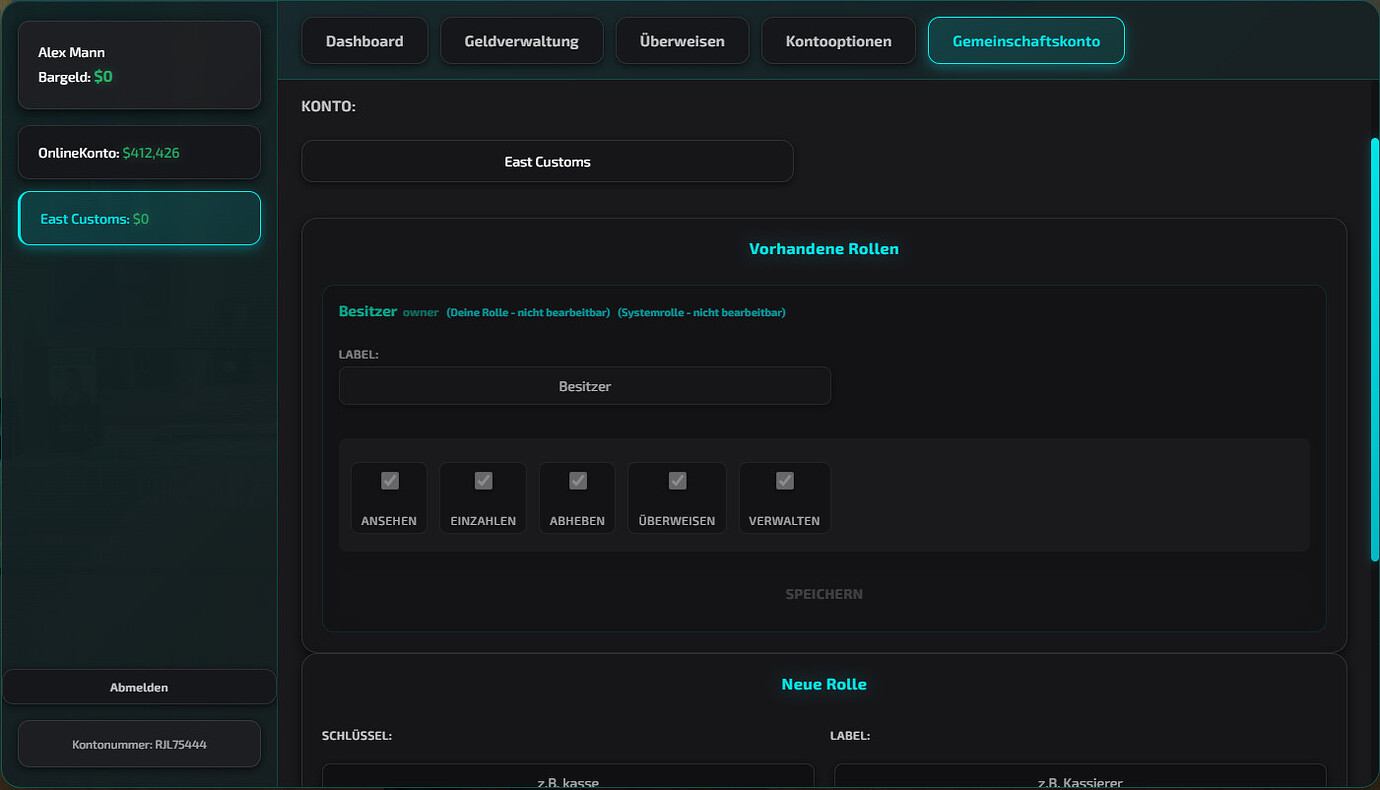The width and height of the screenshot is (1380, 790).
Task: Go to the Überweisen tab
Action: pyautogui.click(x=683, y=41)
